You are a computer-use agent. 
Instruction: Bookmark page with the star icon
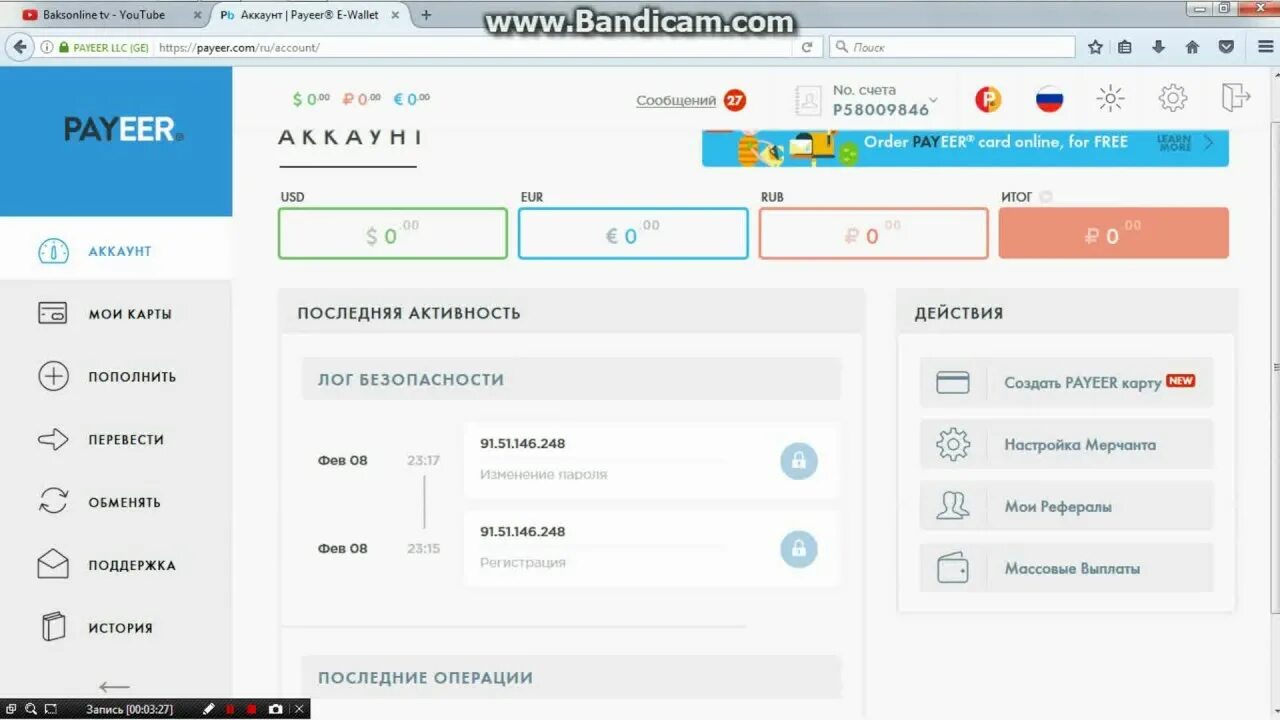tap(1095, 47)
